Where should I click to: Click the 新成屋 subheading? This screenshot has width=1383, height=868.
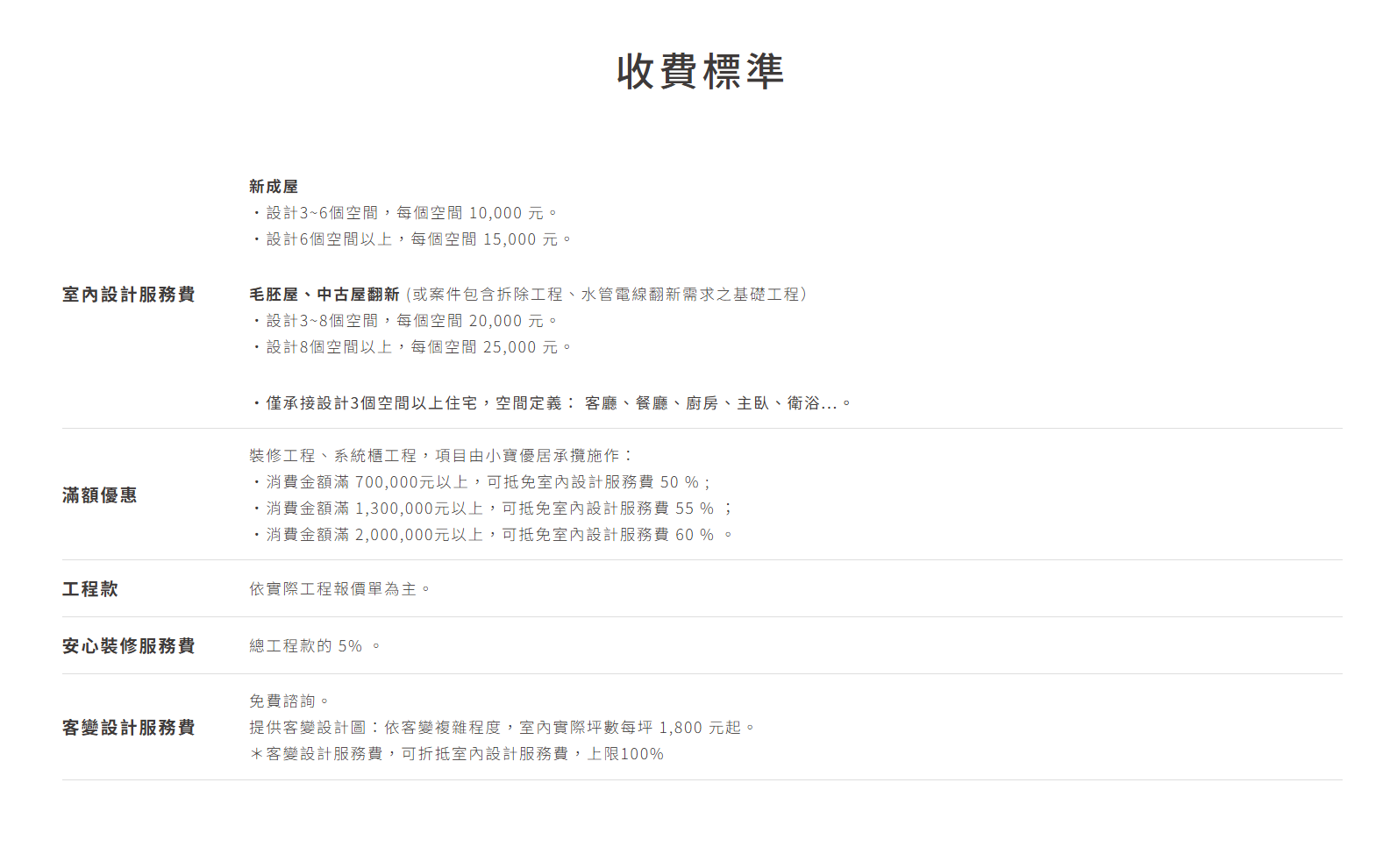[x=274, y=187]
